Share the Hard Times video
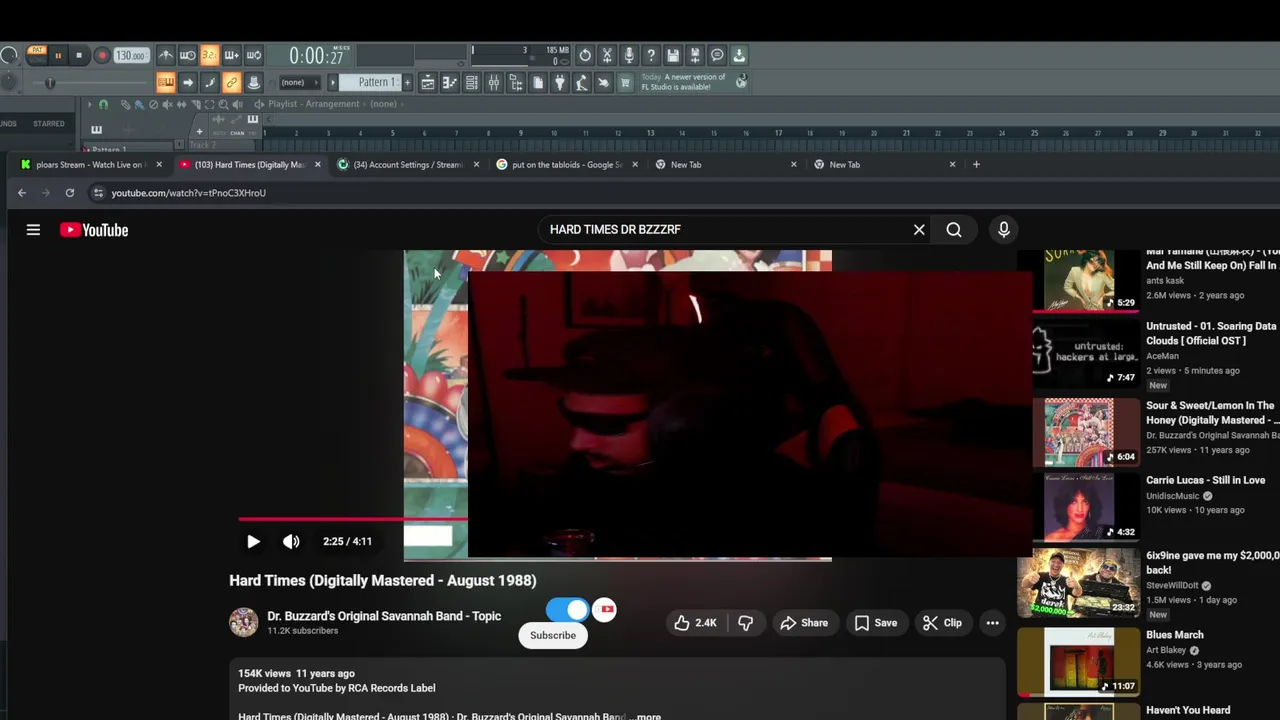 click(804, 623)
